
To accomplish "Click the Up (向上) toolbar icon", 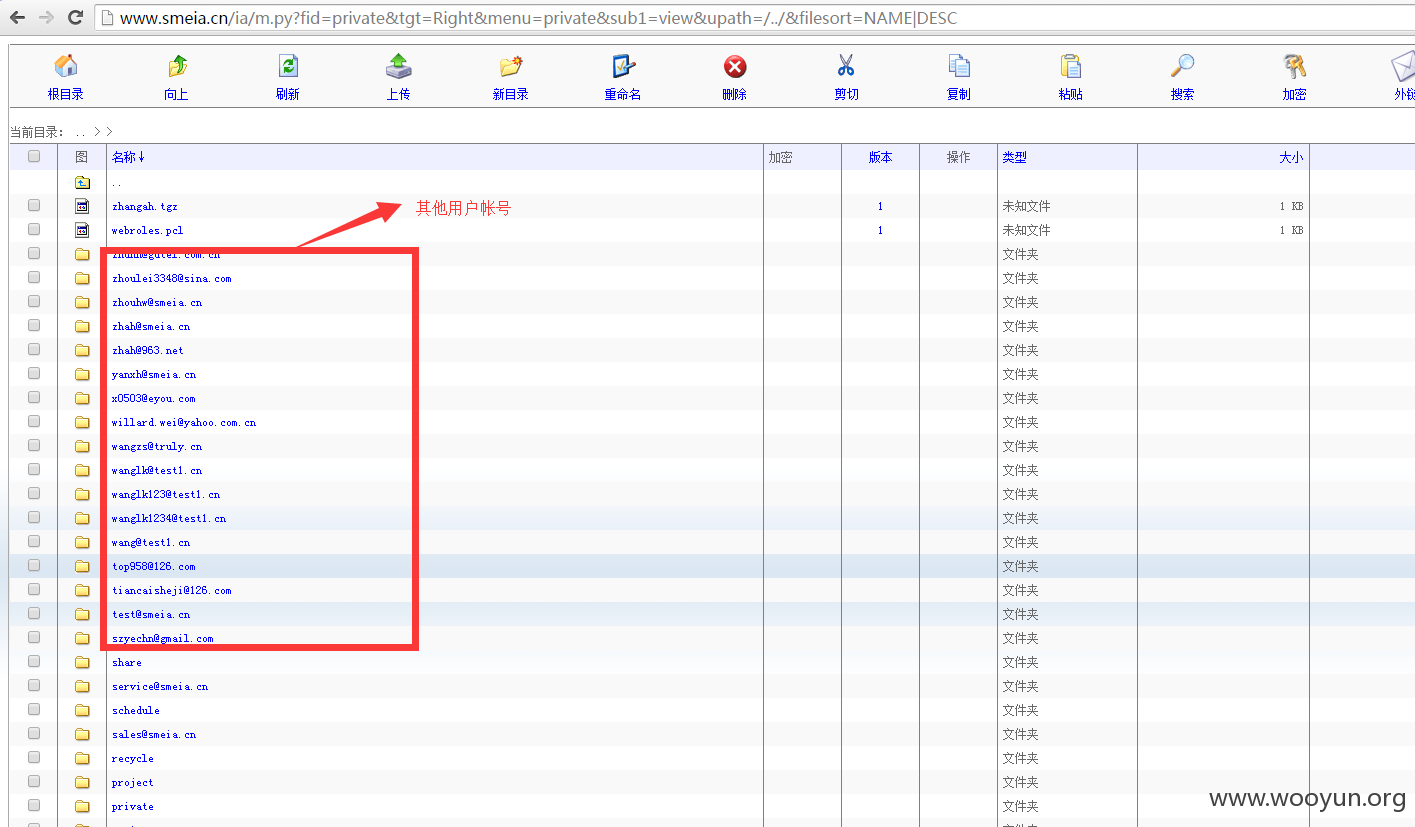I will 177,66.
